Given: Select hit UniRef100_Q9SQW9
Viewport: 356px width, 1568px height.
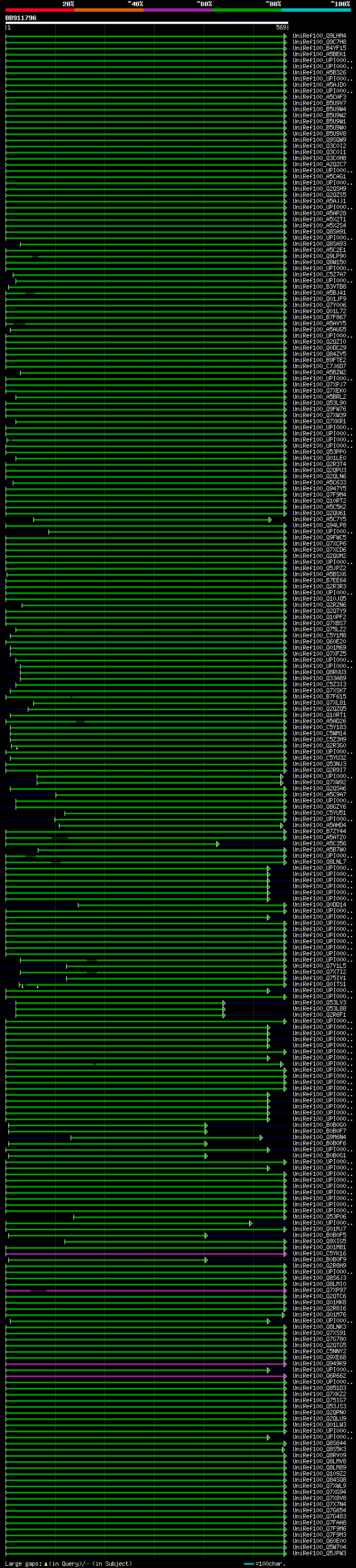Looking at the screenshot, I should (319, 140).
